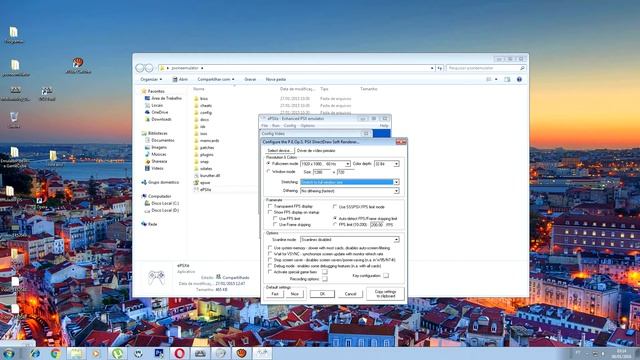Click Abrir in Explorer toolbar
Image resolution: width=640 pixels, height=360 pixels.
(180, 80)
